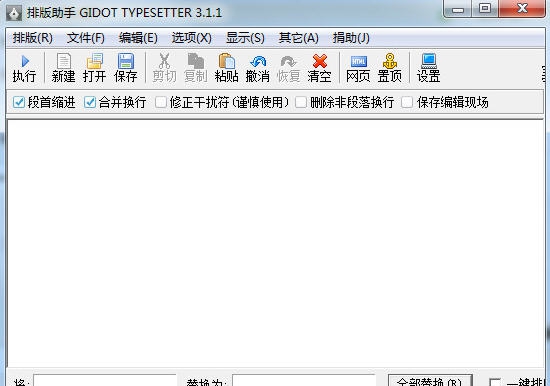Click the 复制 (Copy) icon
The image size is (550, 386).
click(195, 61)
